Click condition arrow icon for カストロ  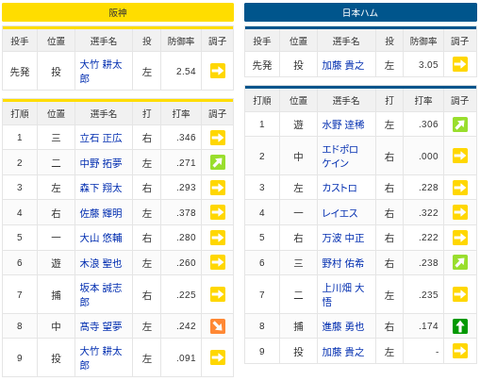pos(460,188)
